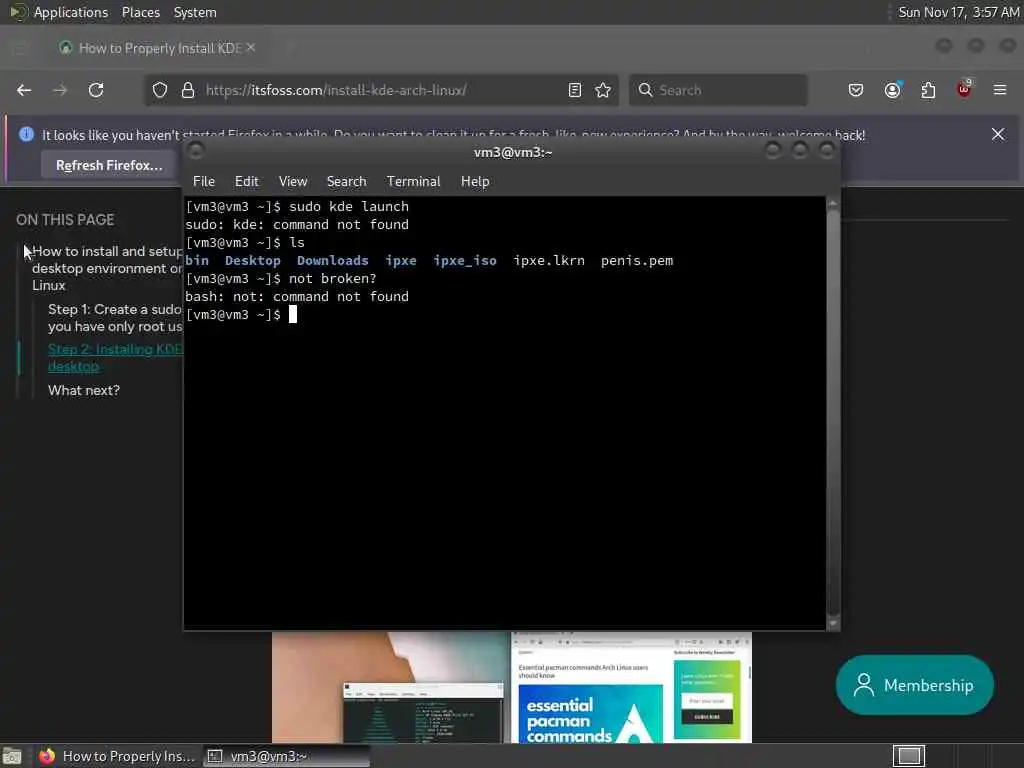Click the terminal vertical scrollbar
1024x768 pixels.
coord(833,413)
